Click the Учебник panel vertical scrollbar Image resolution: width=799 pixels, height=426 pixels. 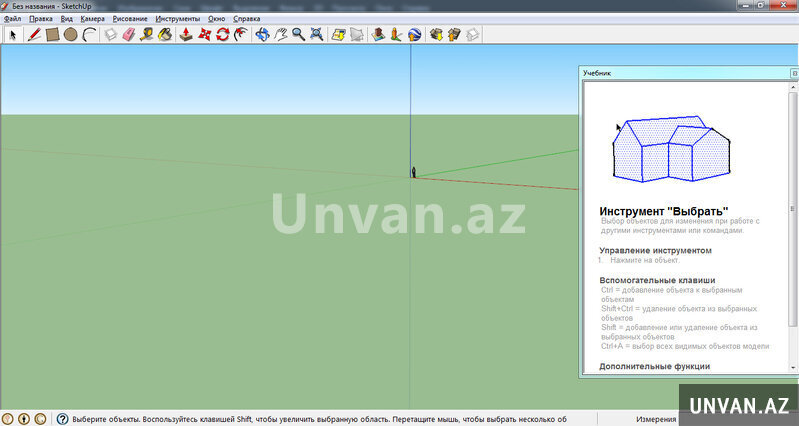793,260
